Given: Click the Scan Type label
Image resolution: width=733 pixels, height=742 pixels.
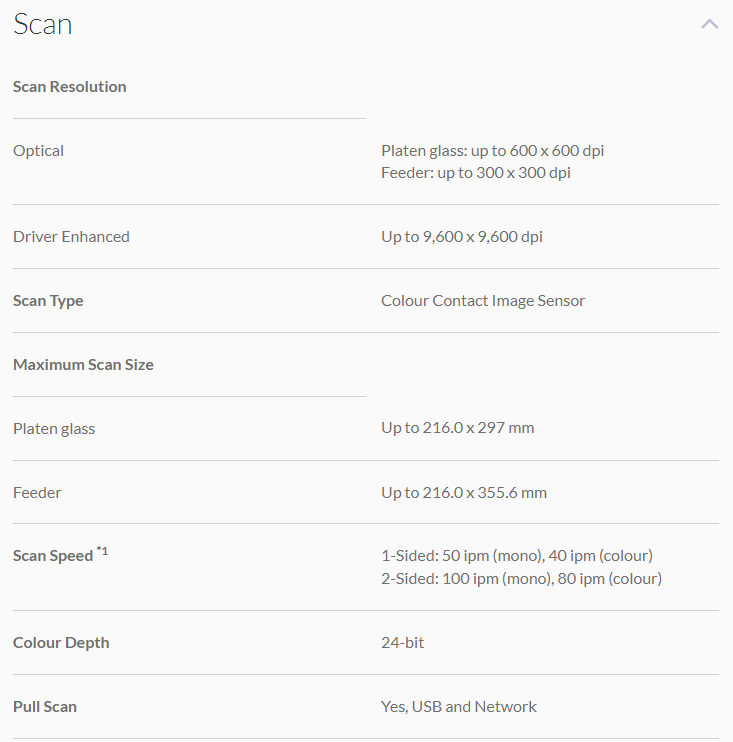Looking at the screenshot, I should [x=48, y=301].
